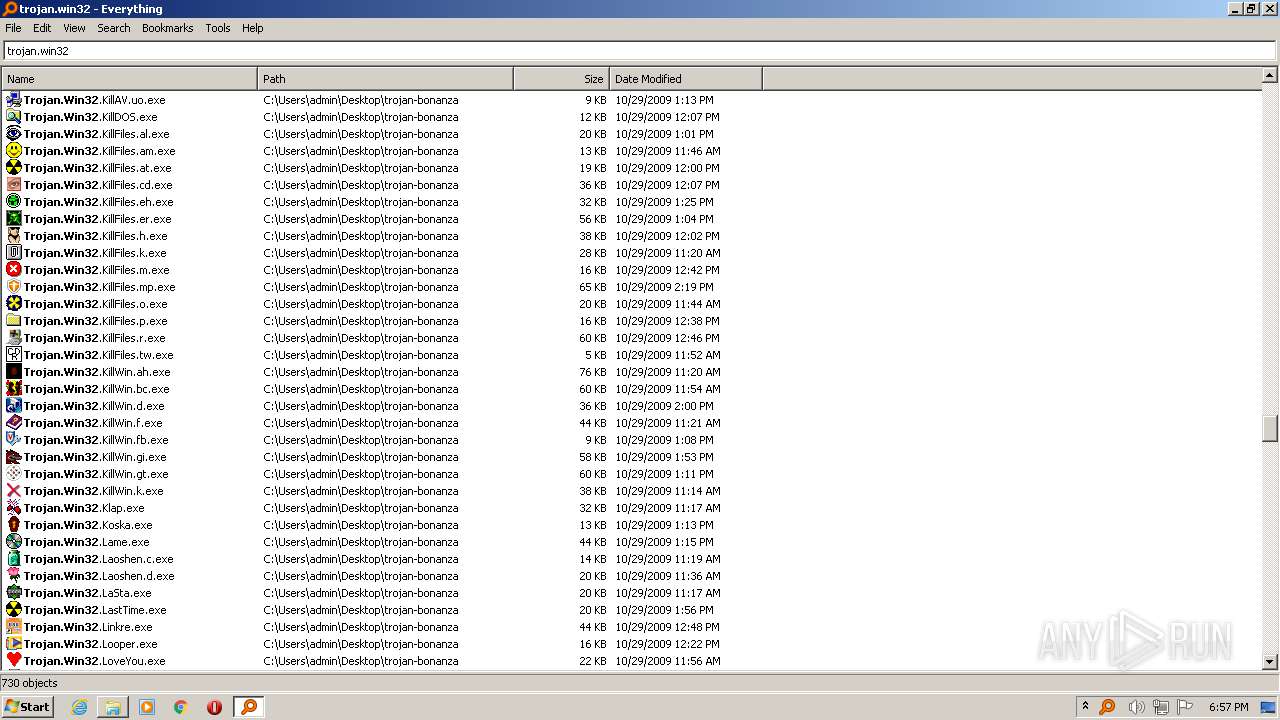Screen dimensions: 1280x720
Task: Click the vertical scrollbar down arrow
Action: (x=1270, y=661)
